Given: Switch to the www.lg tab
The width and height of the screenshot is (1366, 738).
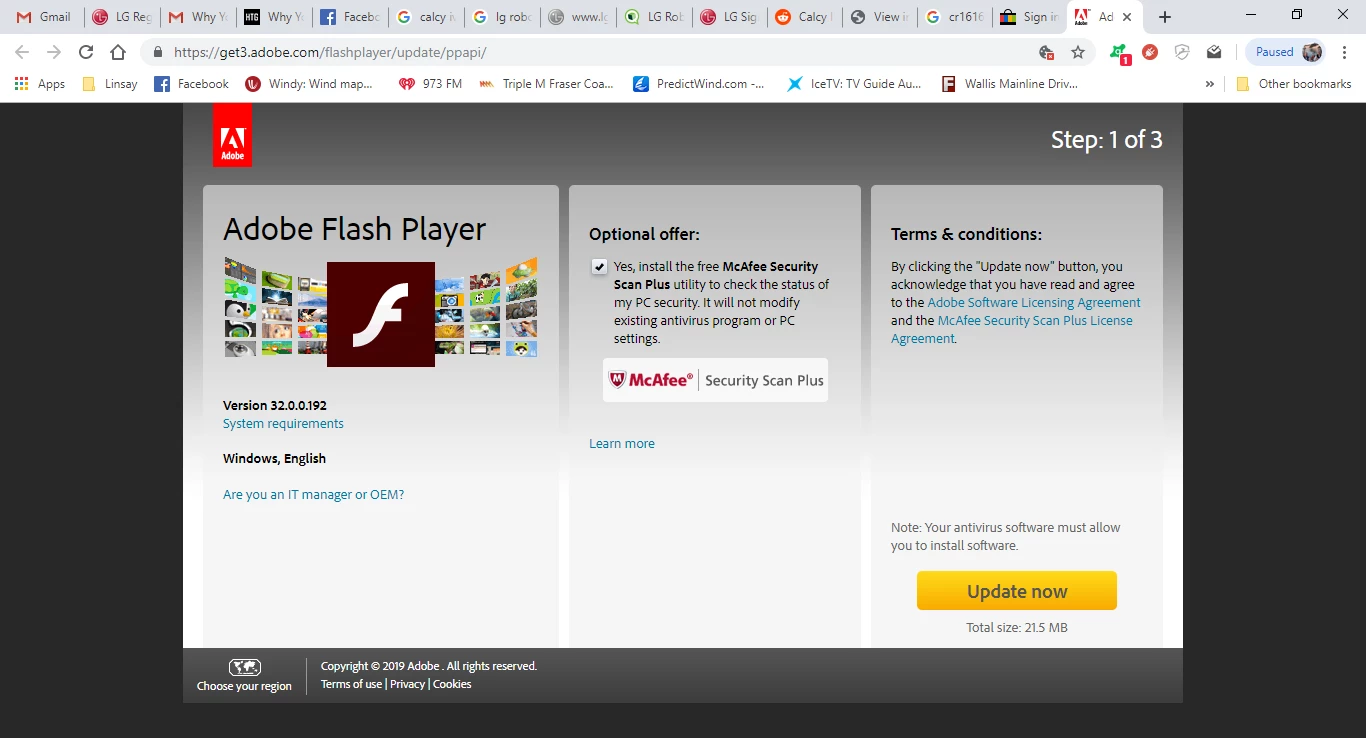Looking at the screenshot, I should pyautogui.click(x=577, y=17).
